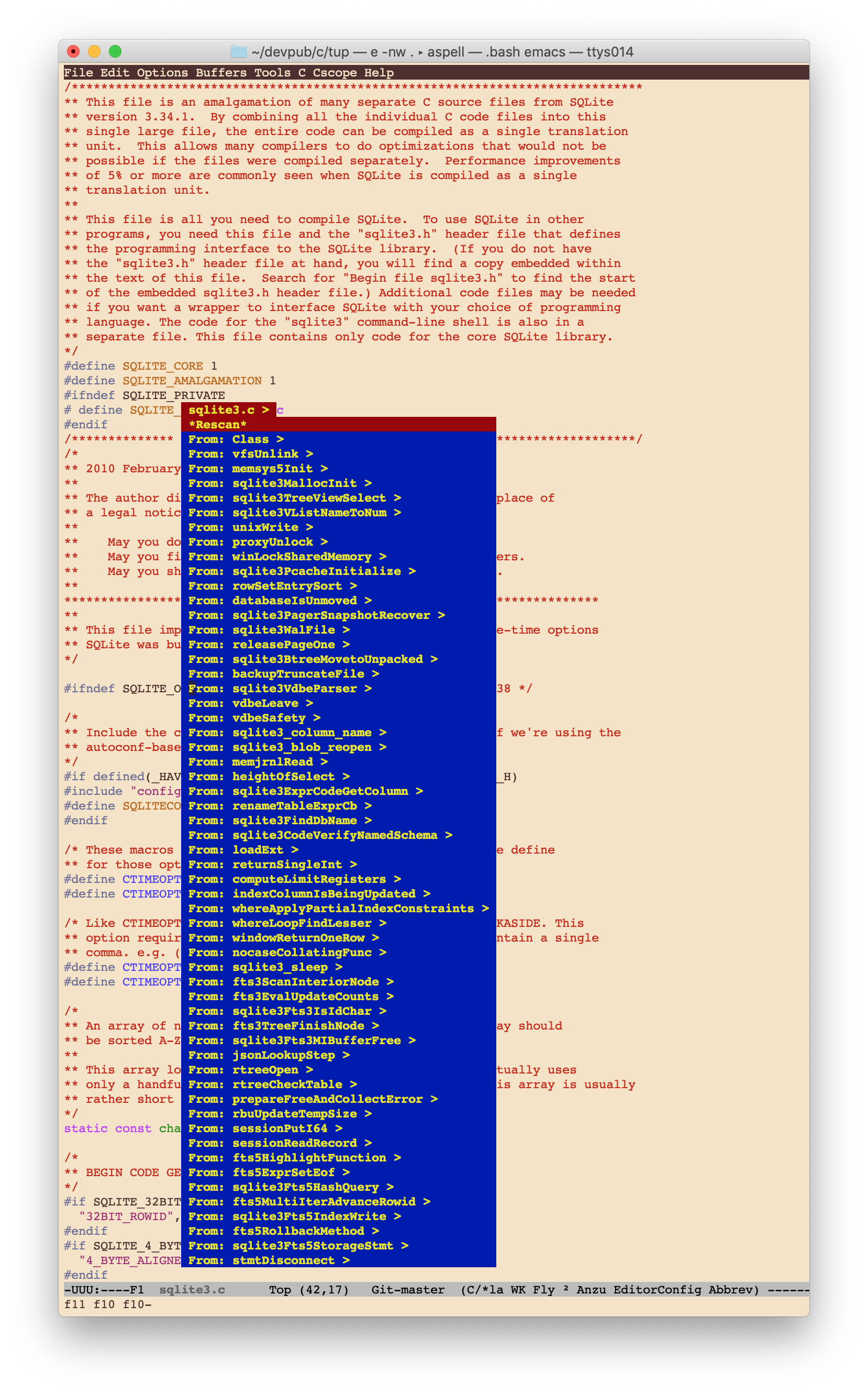Screen dimensions: 868x1394
Task: Expand the 'From: Class' submenu
Action: pos(339,439)
